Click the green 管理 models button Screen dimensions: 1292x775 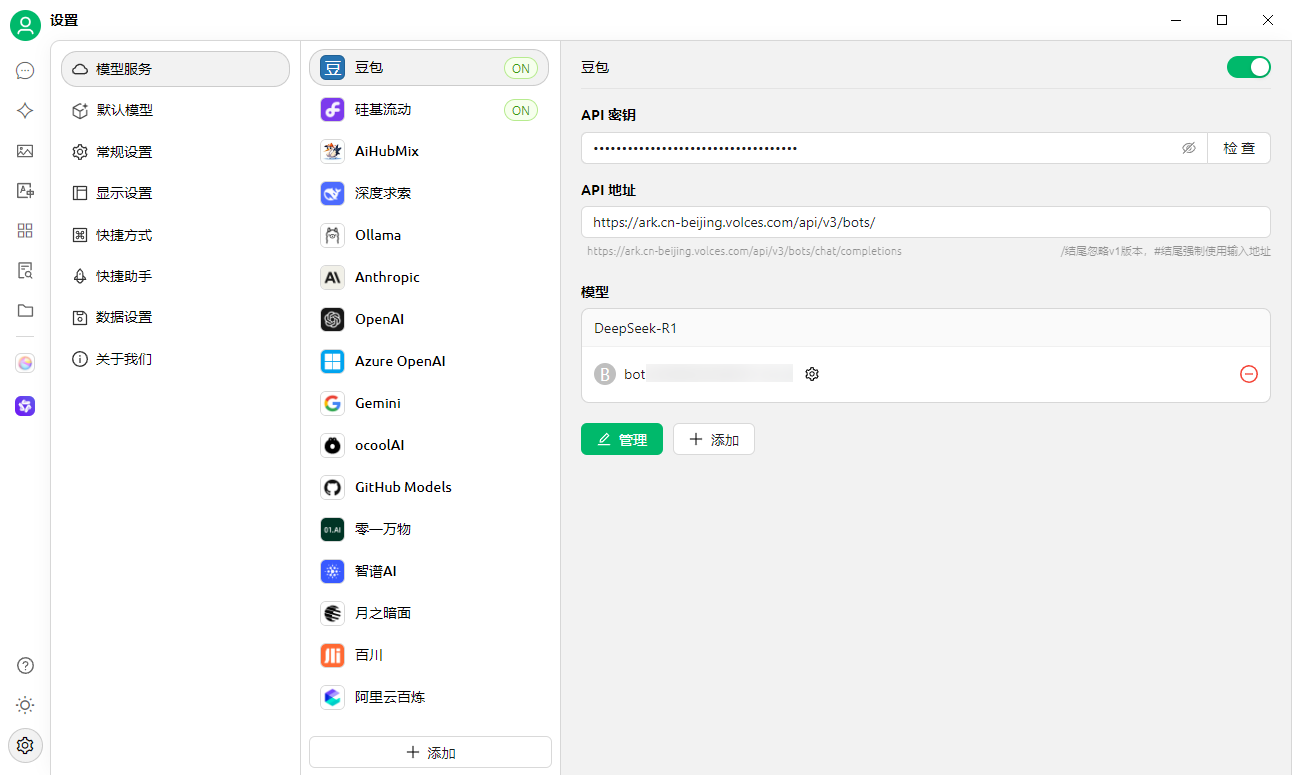point(622,439)
